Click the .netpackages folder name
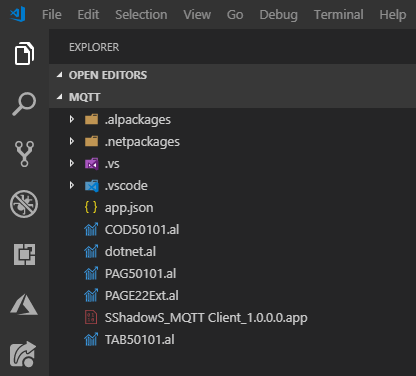416x376 pixels. pos(142,142)
